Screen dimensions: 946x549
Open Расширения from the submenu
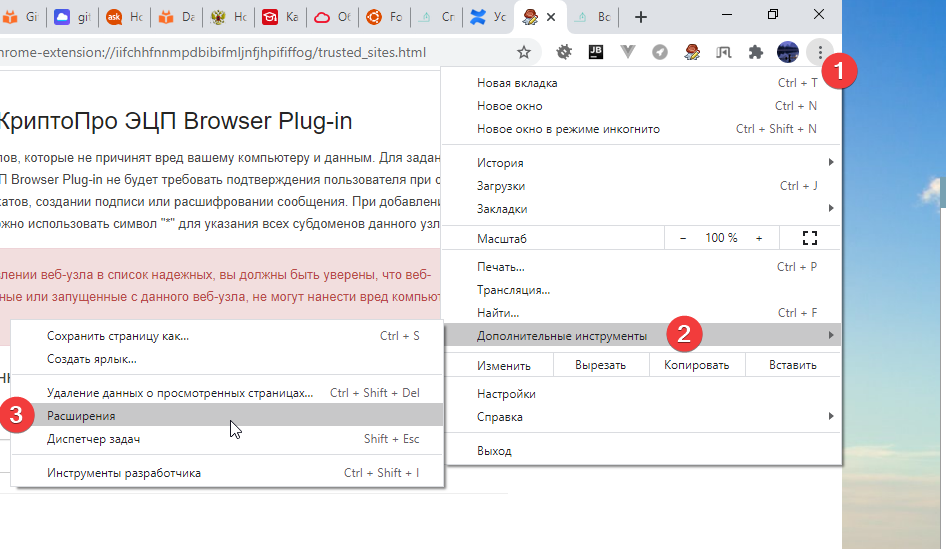click(227, 416)
